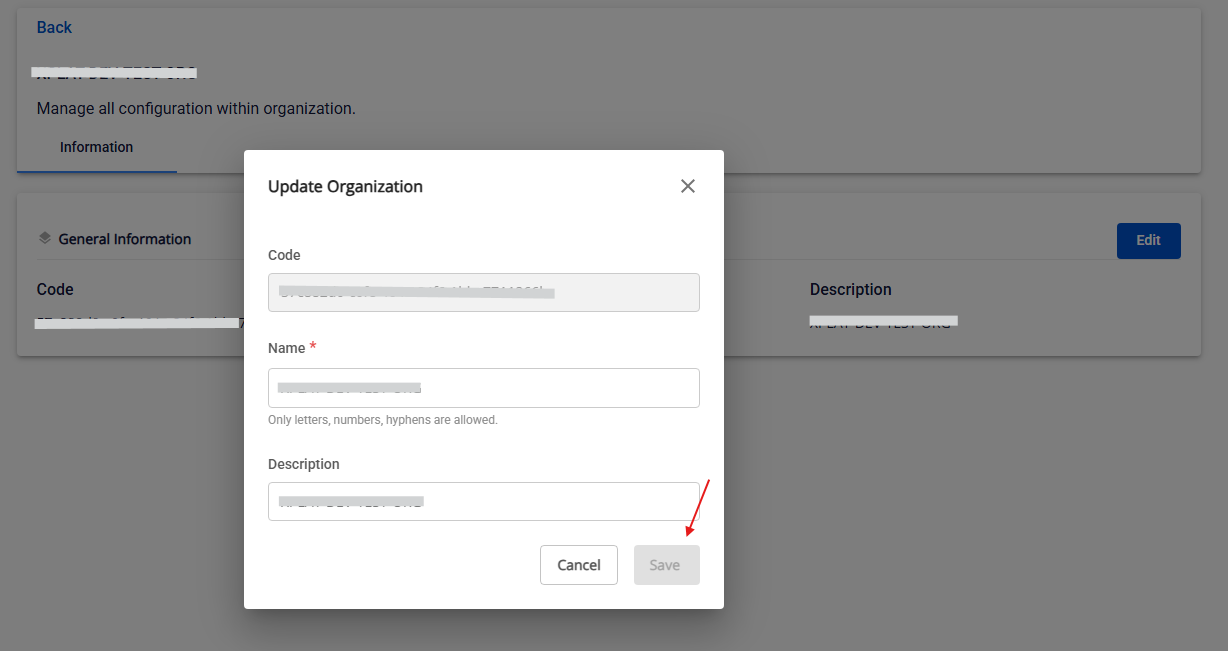
Task: Click the General Information section heading
Action: point(124,239)
